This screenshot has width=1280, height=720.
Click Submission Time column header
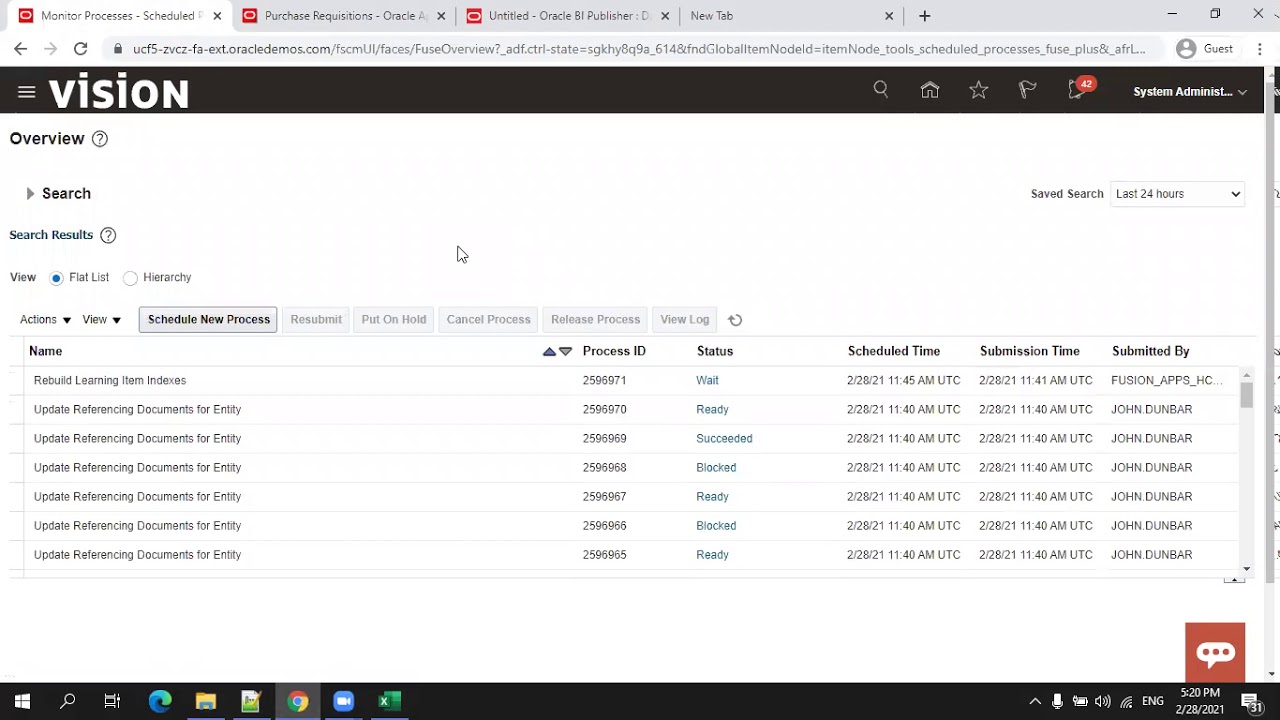pos(1030,351)
